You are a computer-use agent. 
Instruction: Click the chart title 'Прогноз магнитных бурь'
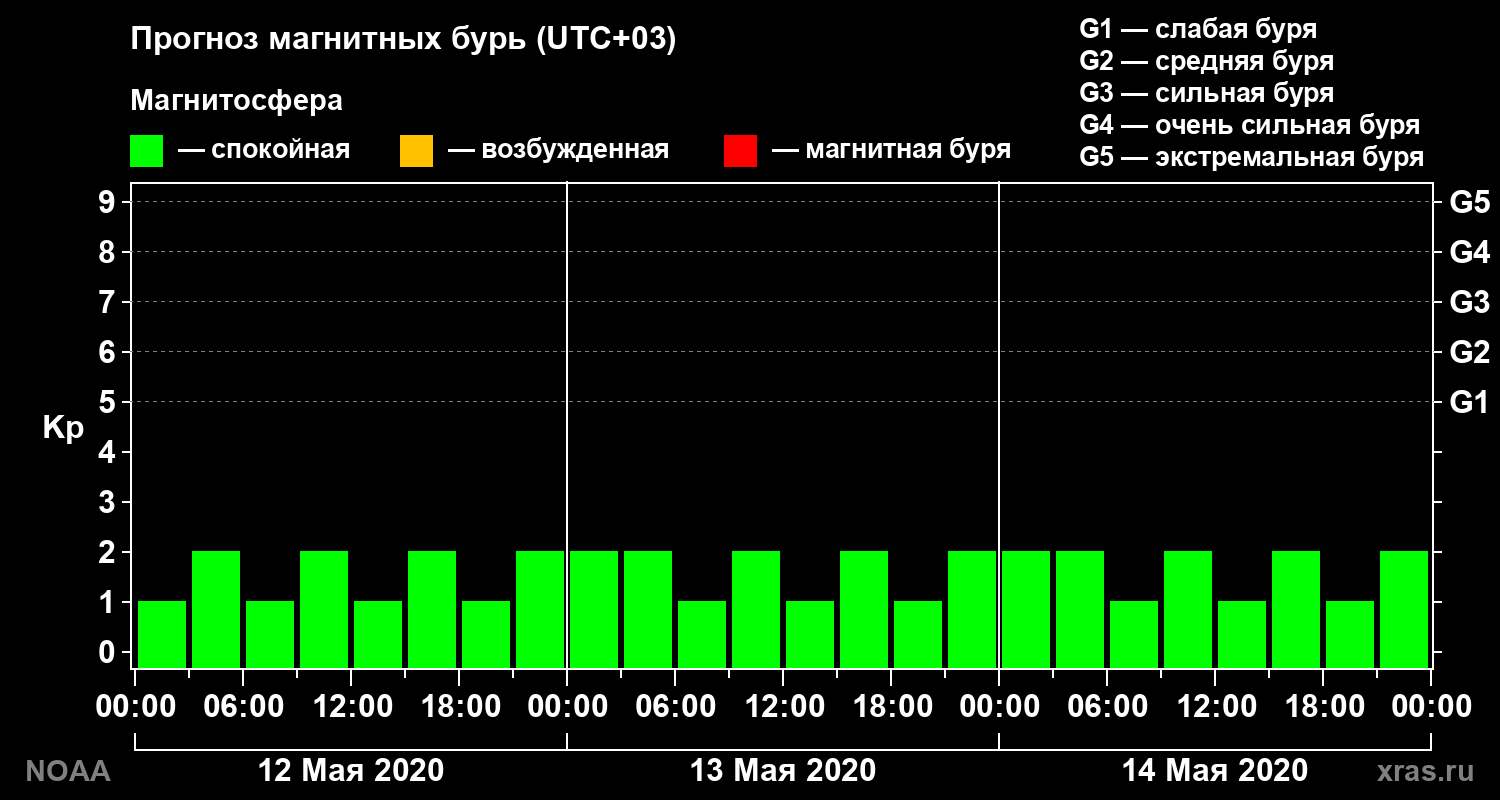(329, 39)
